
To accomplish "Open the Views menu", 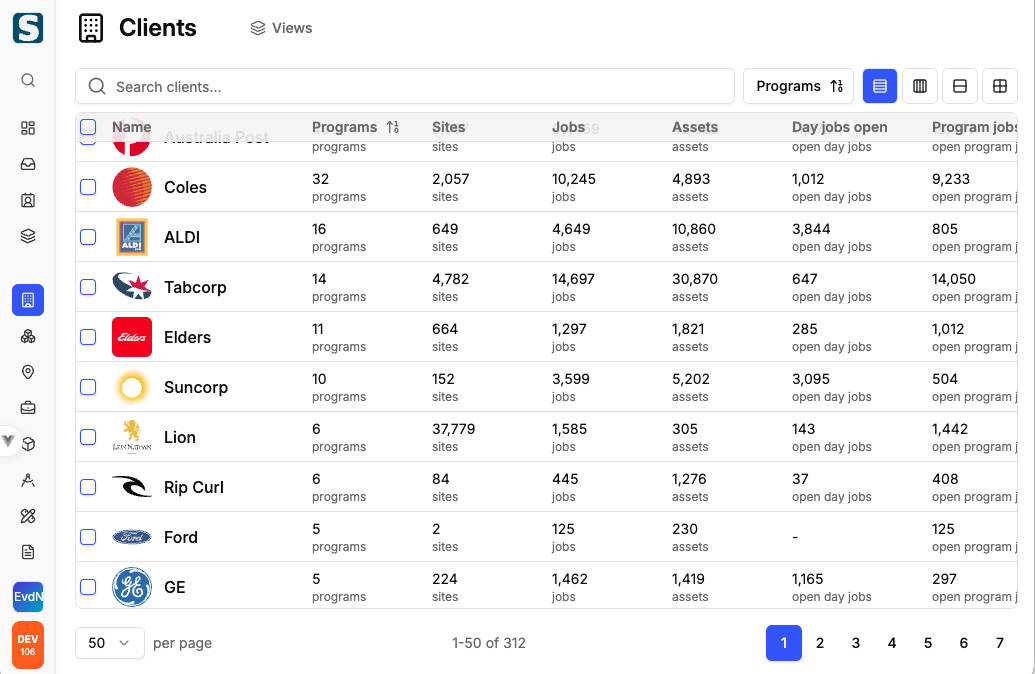I will [280, 28].
